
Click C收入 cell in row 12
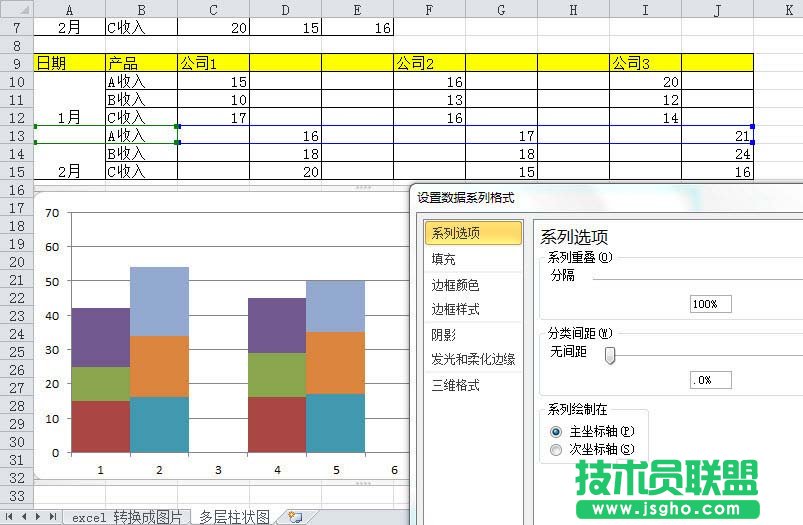(141, 117)
